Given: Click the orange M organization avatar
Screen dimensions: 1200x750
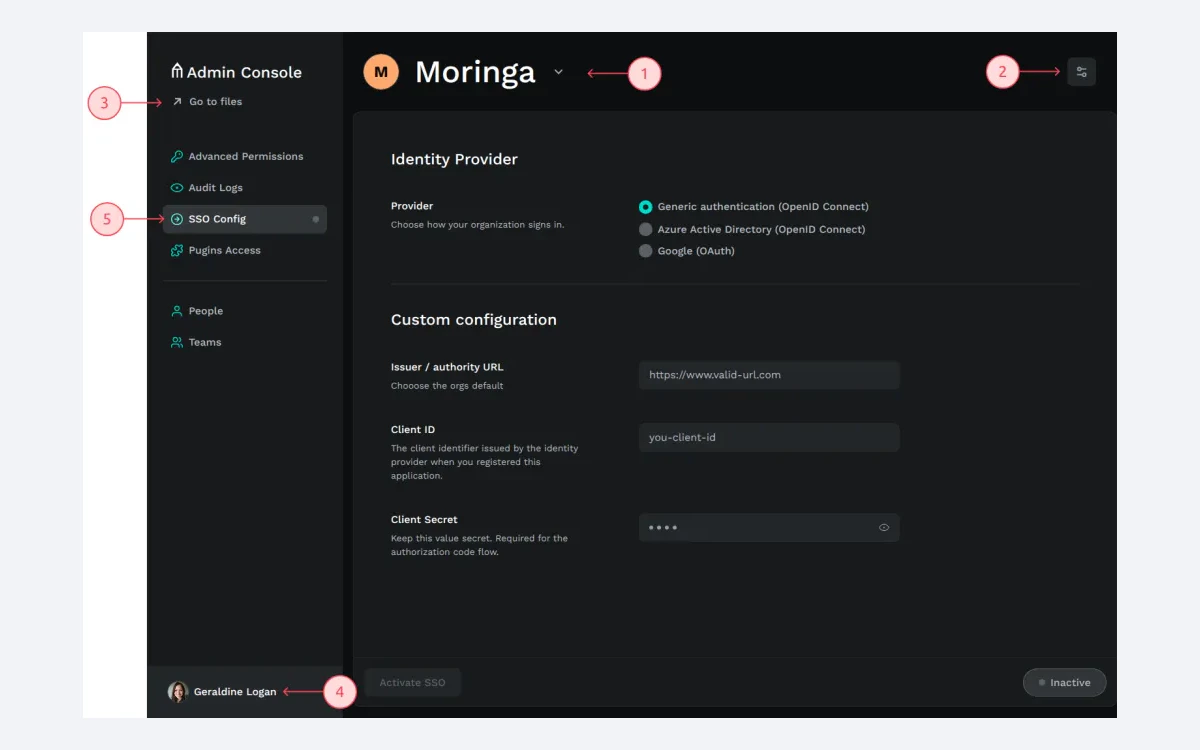Looking at the screenshot, I should pos(381,72).
